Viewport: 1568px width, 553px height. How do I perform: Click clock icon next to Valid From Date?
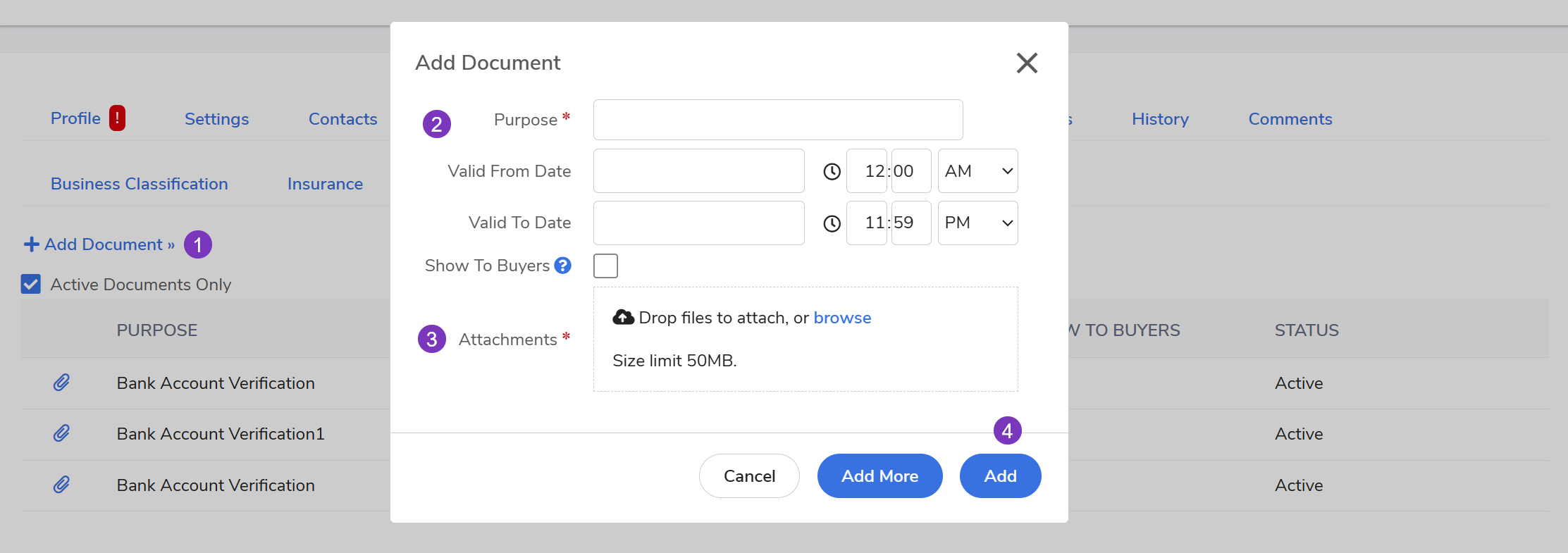pyautogui.click(x=832, y=171)
